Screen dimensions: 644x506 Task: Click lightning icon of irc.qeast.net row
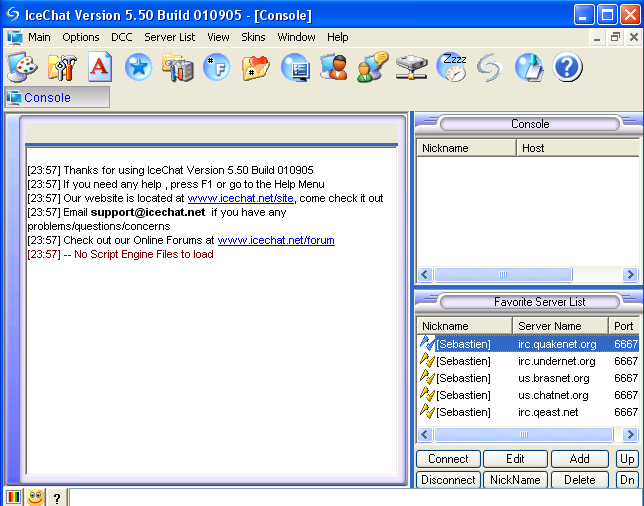pos(427,411)
